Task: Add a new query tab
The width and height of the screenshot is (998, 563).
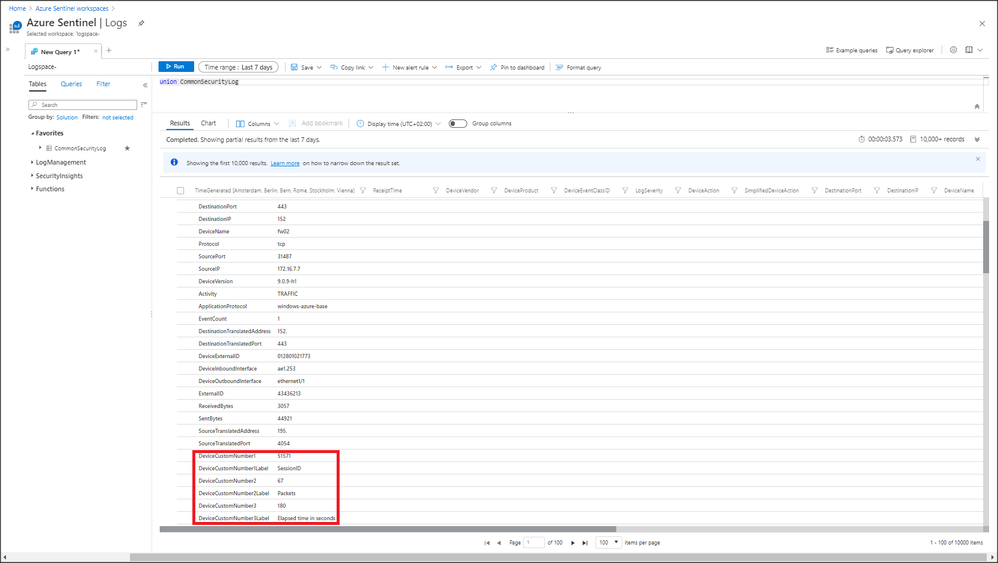Action: 109,51
